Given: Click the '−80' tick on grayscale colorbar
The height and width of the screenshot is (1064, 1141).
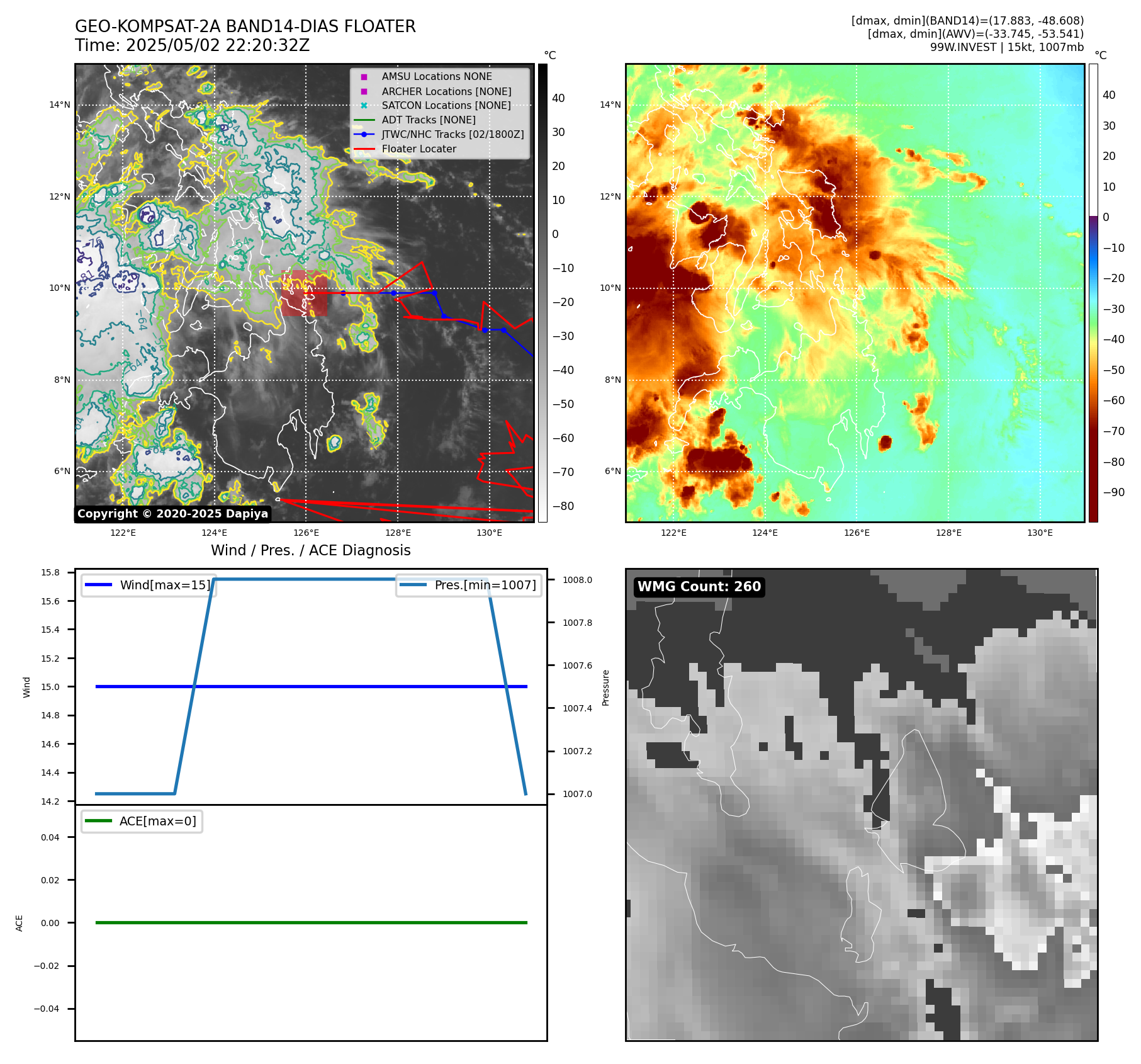Looking at the screenshot, I should (x=563, y=506).
